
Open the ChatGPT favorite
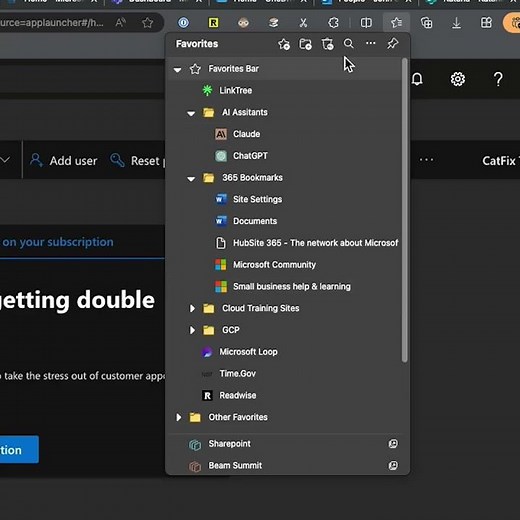point(285,156)
